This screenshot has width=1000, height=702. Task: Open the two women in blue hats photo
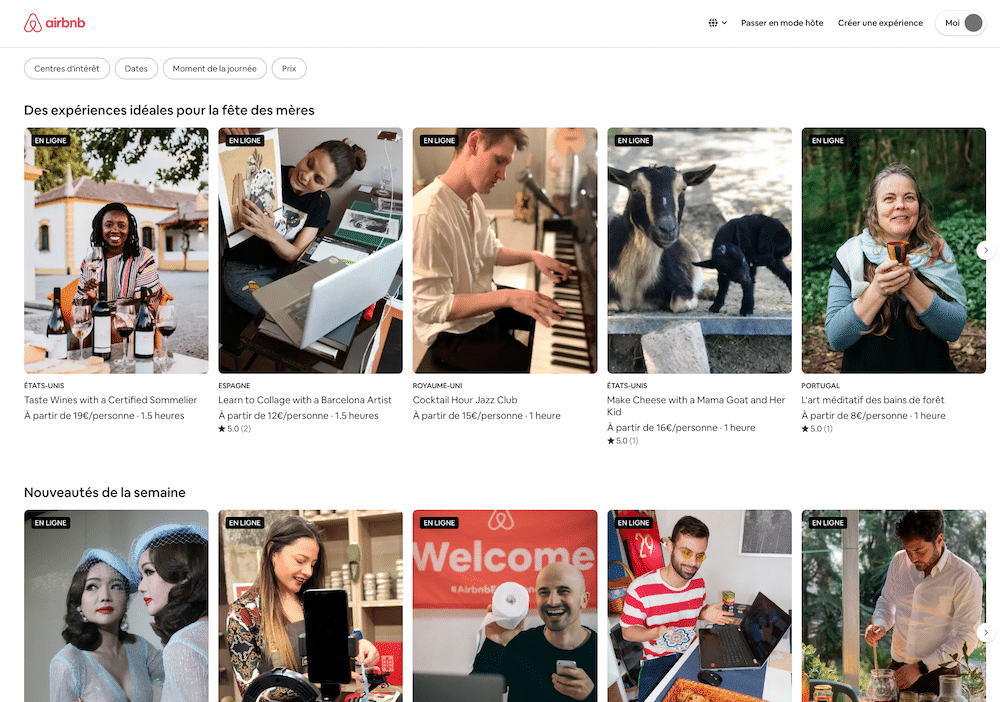coord(116,606)
